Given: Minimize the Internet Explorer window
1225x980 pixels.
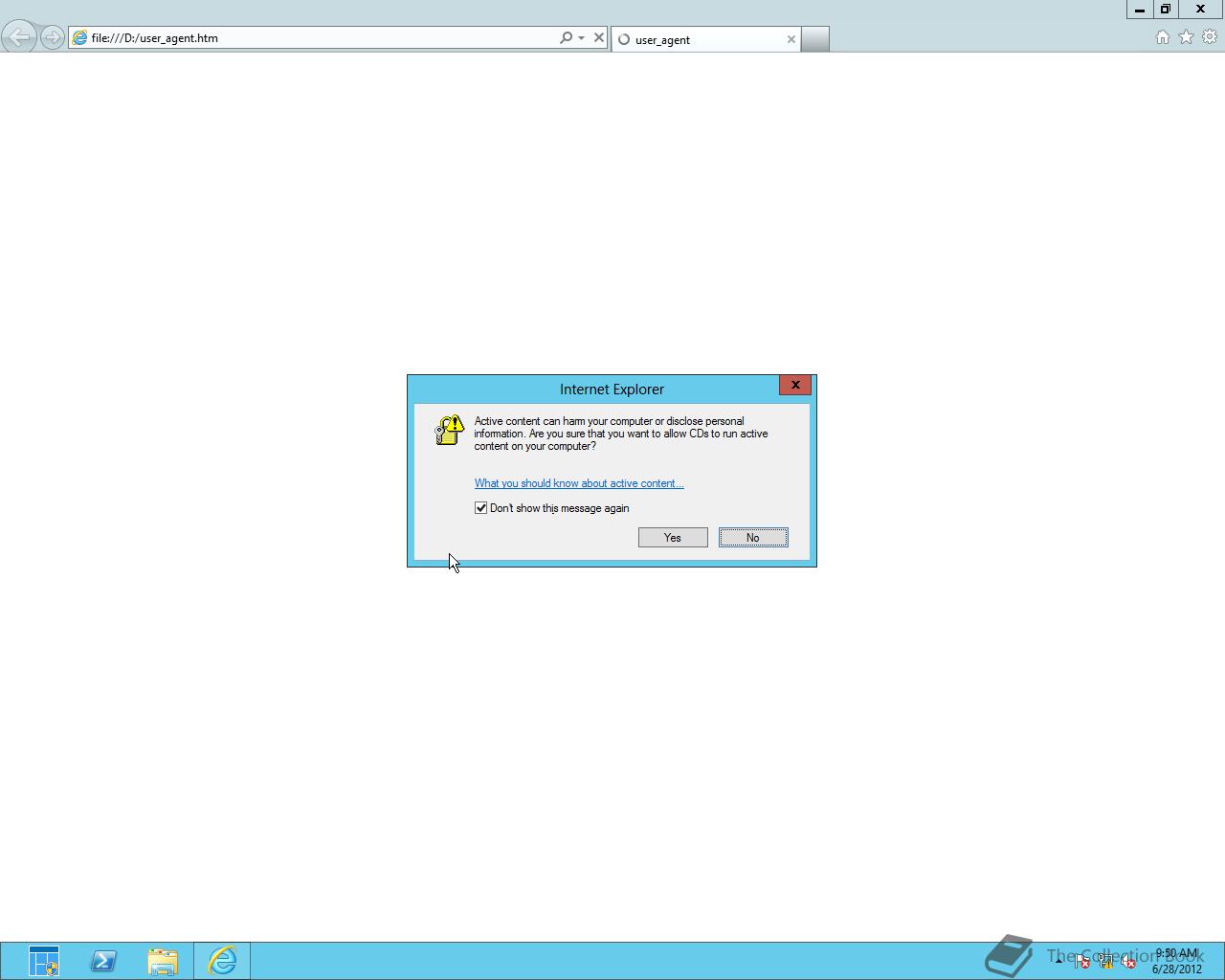Looking at the screenshot, I should pyautogui.click(x=1140, y=9).
